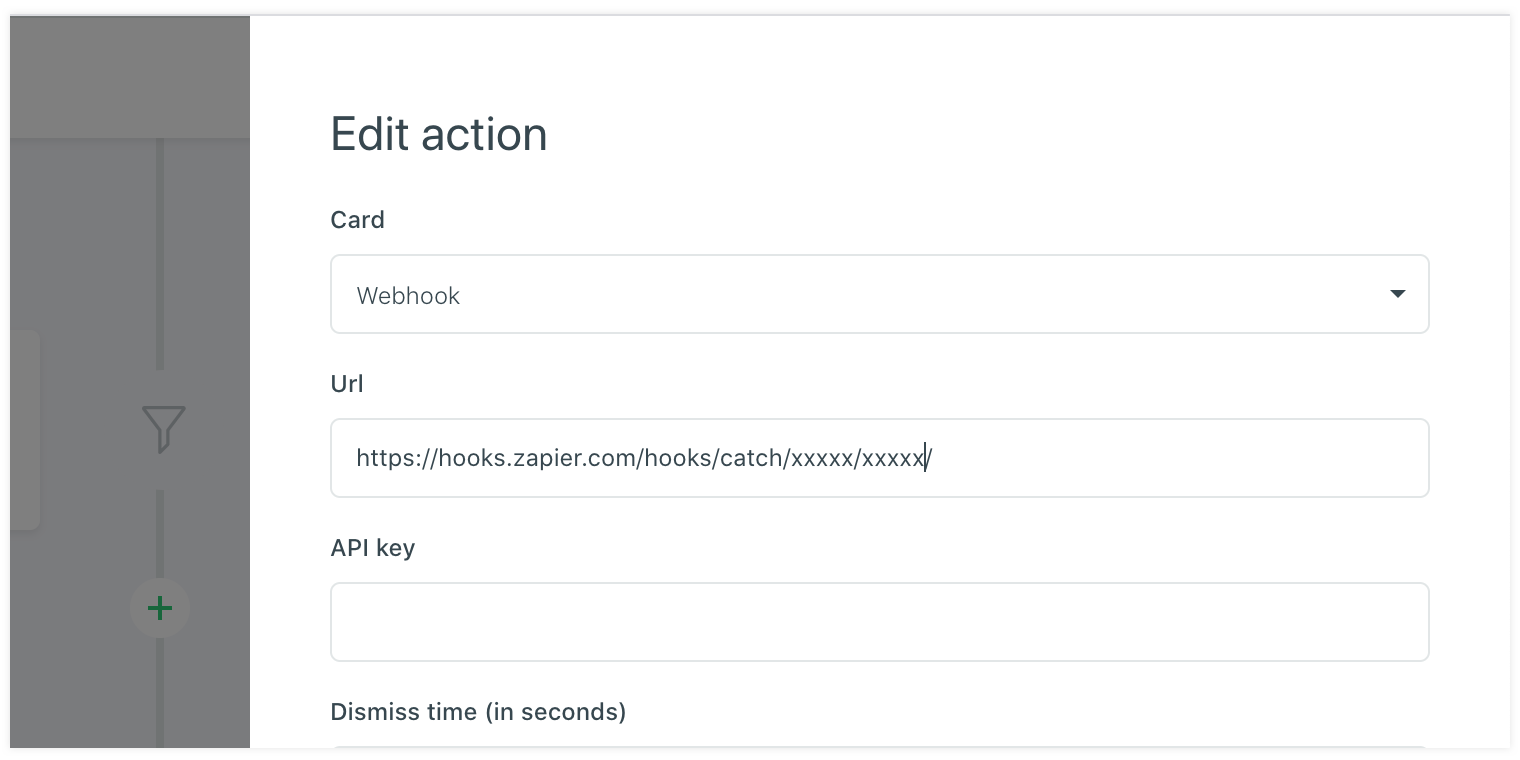Click connector line below the plus icon
Image resolution: width=1520 pixels, height=760 pixels.
pos(160,700)
